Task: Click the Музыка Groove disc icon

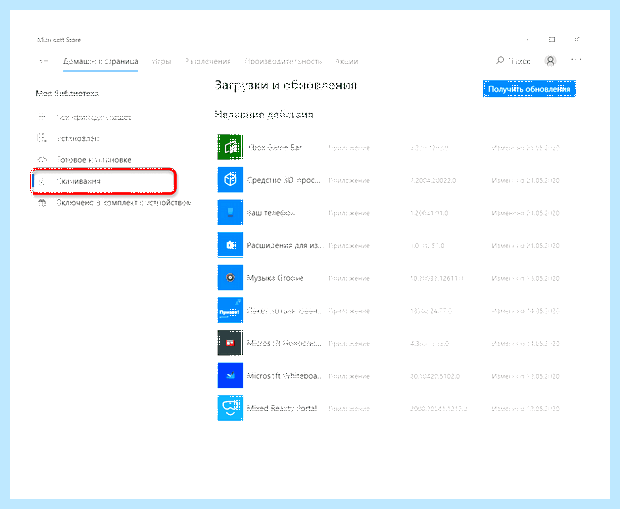Action: (x=230, y=278)
